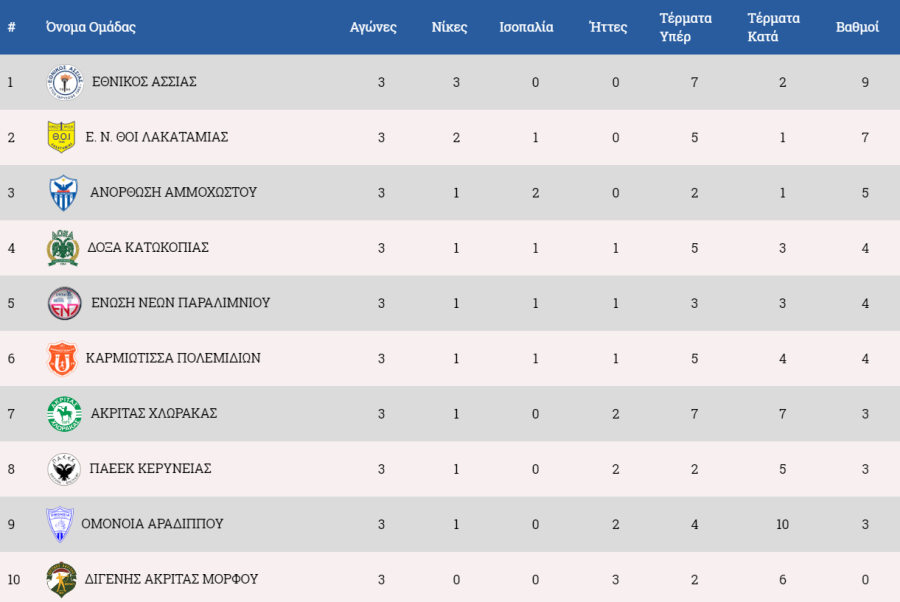The height and width of the screenshot is (602, 900).
Task: Click the ΟΜΟΝΟΙΑ ΑΡΑΔΙΠΠΟΥ blue shield crest
Action: [60, 524]
